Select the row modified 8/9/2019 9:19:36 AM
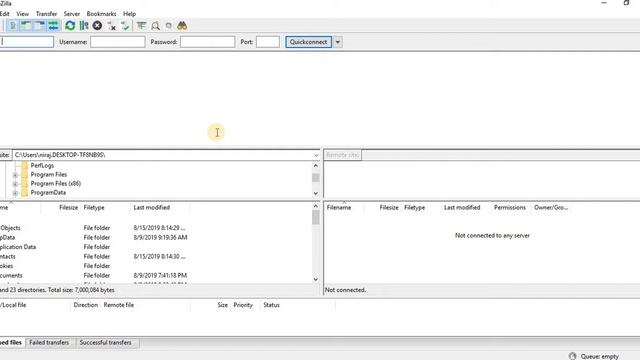Screen dimensions: 640x360 156,238
